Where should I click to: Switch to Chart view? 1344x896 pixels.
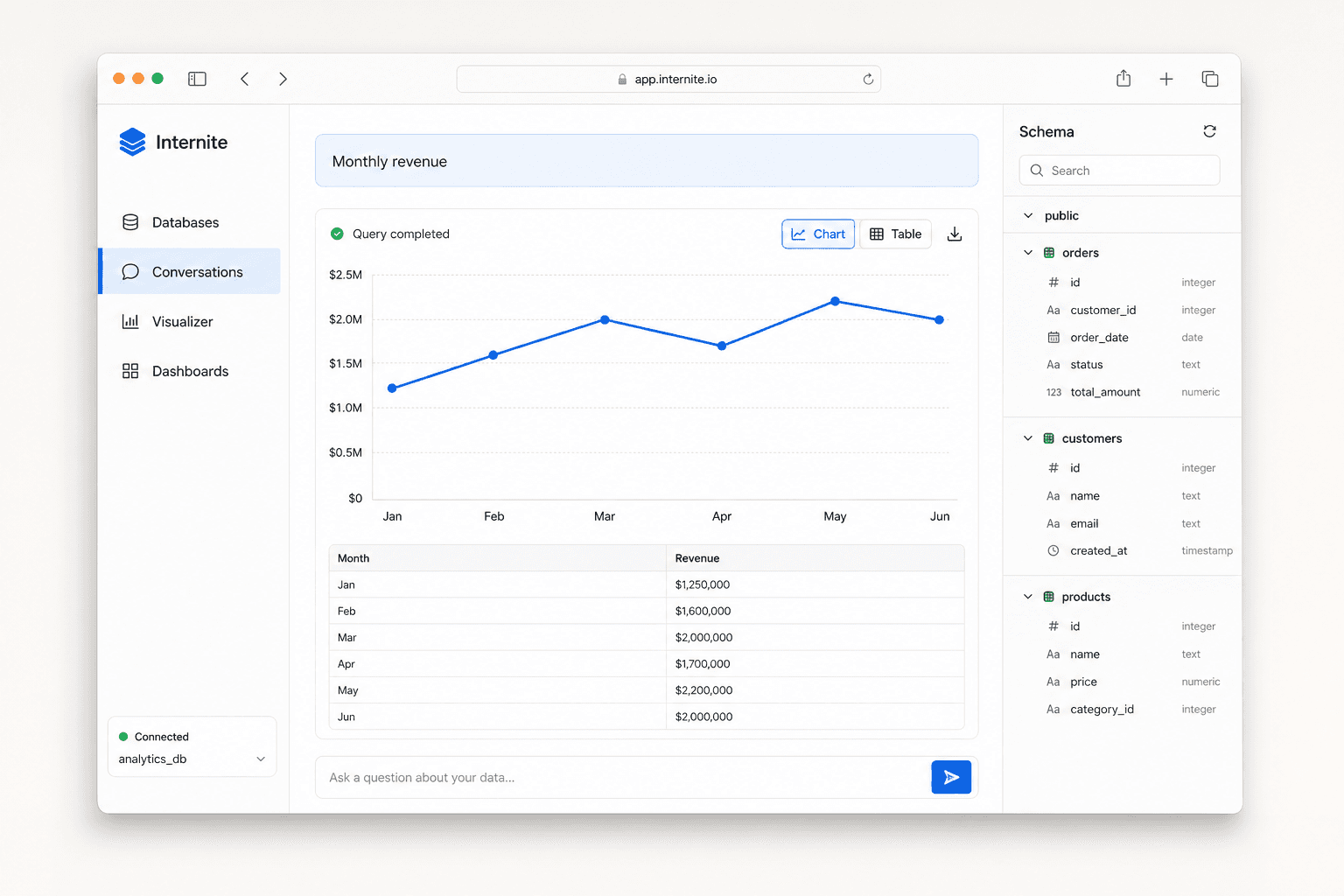tap(818, 234)
